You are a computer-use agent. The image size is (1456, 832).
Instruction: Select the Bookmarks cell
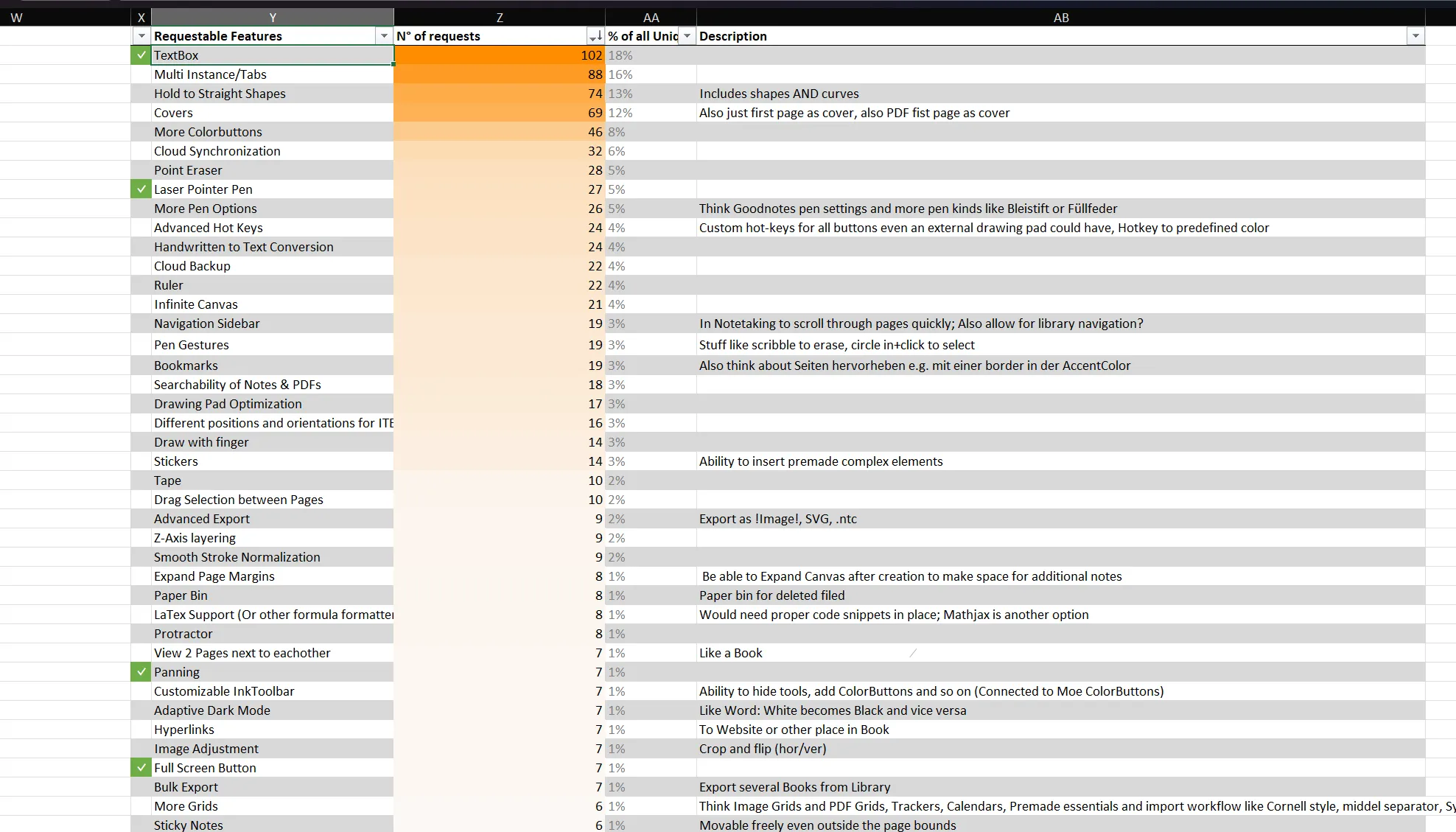(x=273, y=366)
